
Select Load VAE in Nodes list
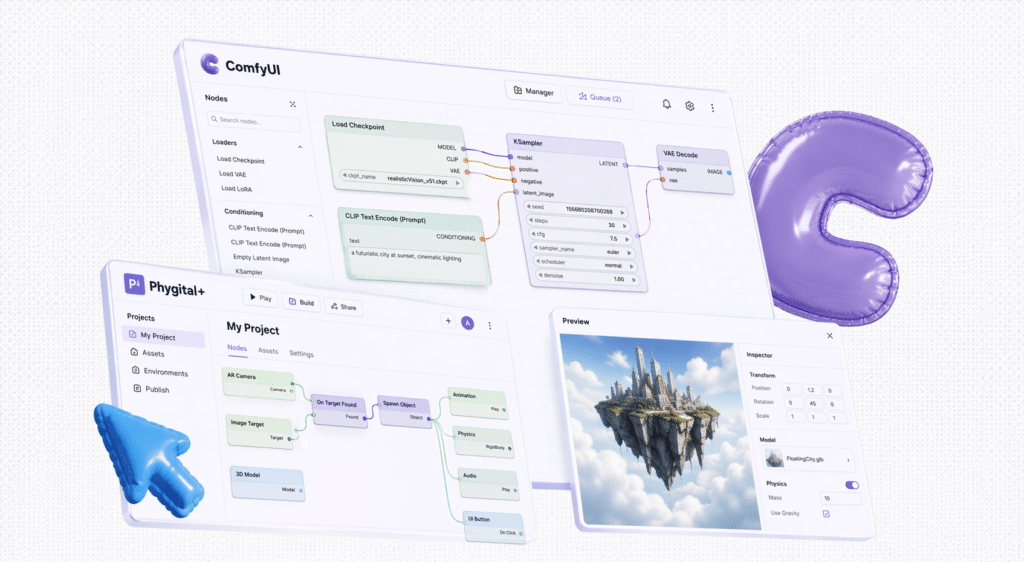[232, 174]
